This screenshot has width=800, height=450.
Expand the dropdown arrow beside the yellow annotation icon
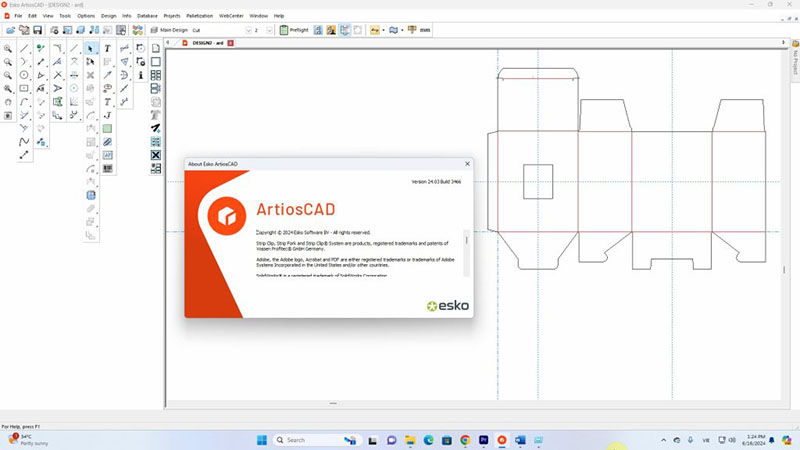[384, 30]
